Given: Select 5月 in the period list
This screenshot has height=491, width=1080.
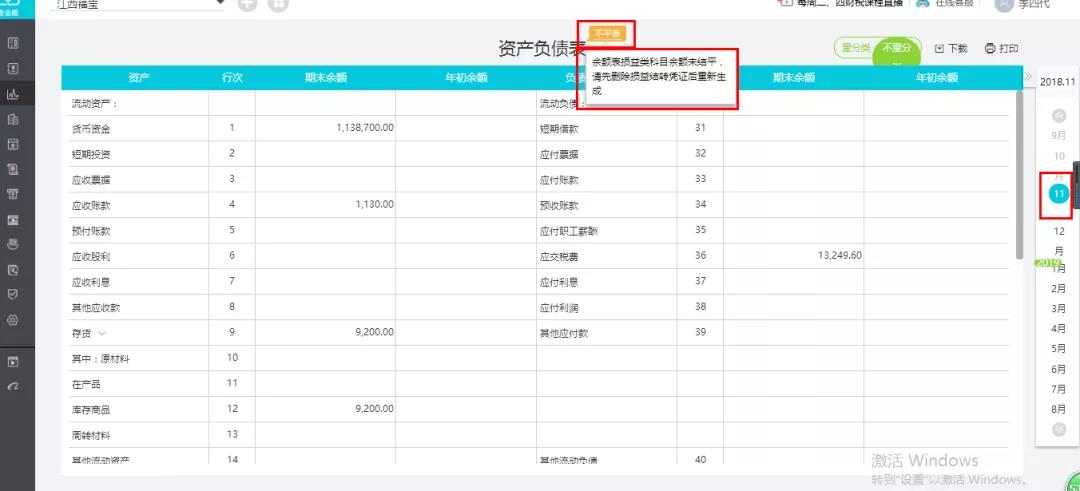Looking at the screenshot, I should click(1059, 349).
